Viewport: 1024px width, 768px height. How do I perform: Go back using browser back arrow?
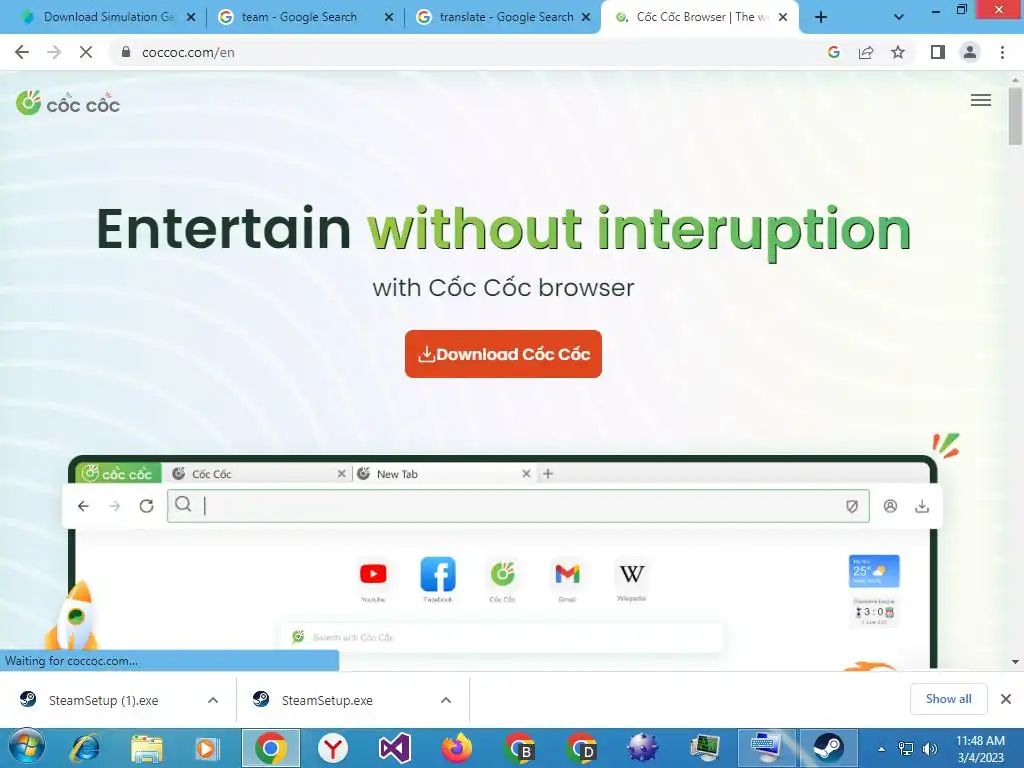(x=22, y=52)
